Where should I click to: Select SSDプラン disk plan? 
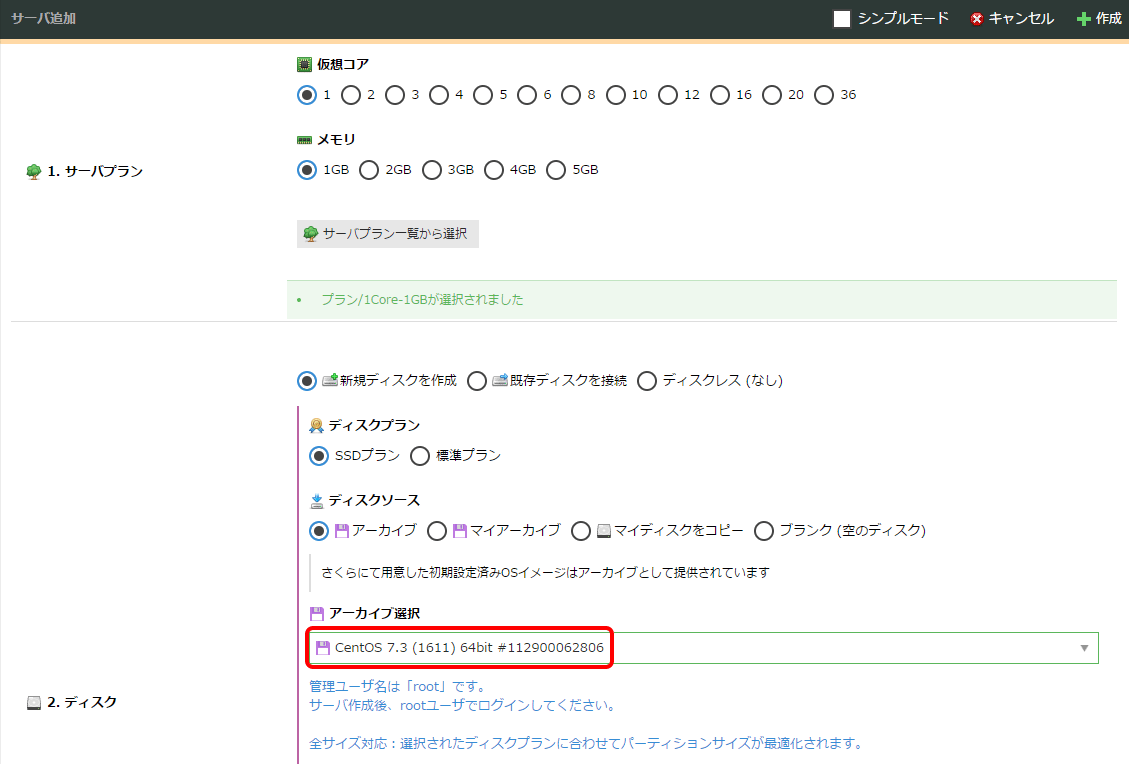[x=319, y=456]
